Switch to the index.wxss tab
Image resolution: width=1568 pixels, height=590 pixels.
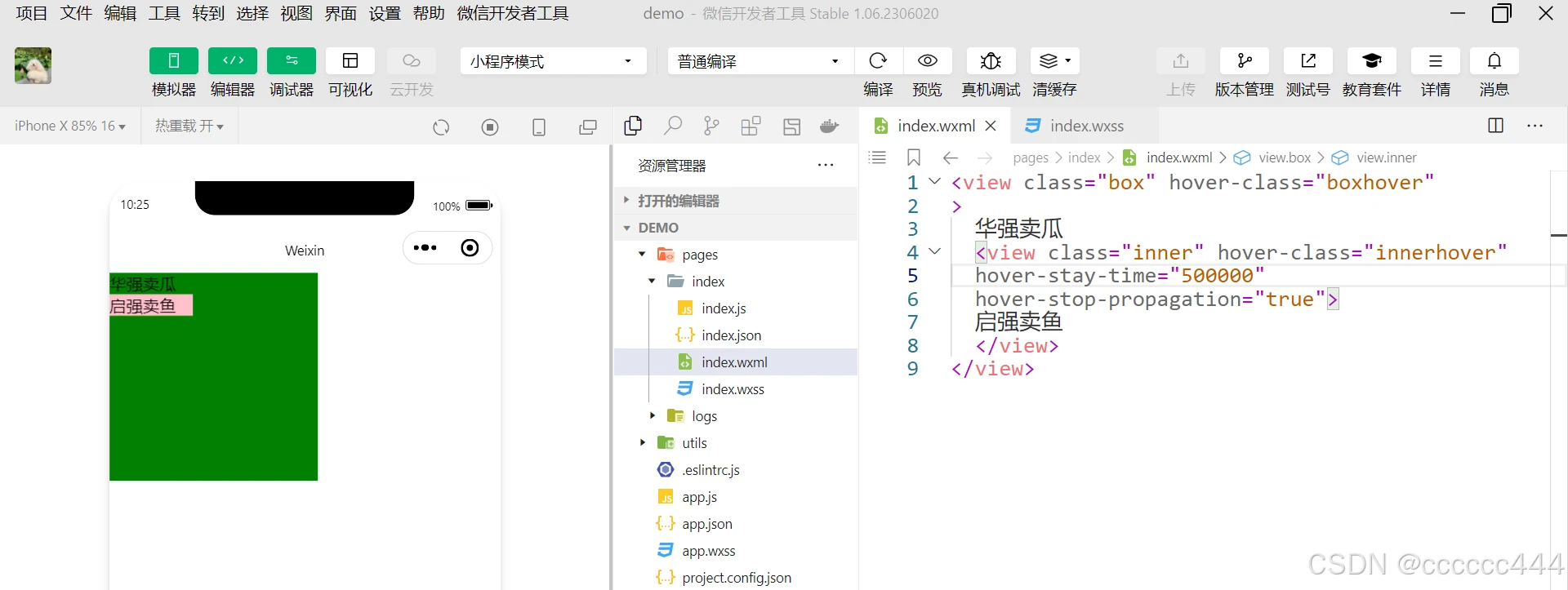coord(1085,126)
